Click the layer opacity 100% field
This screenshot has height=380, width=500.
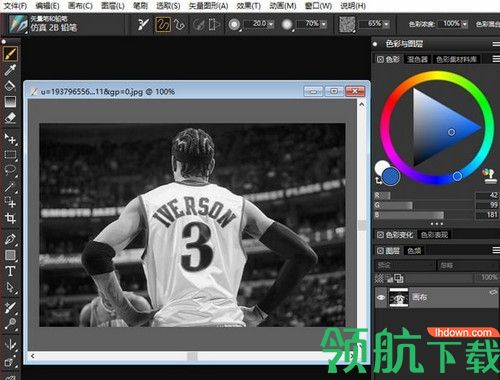pyautogui.click(x=487, y=277)
